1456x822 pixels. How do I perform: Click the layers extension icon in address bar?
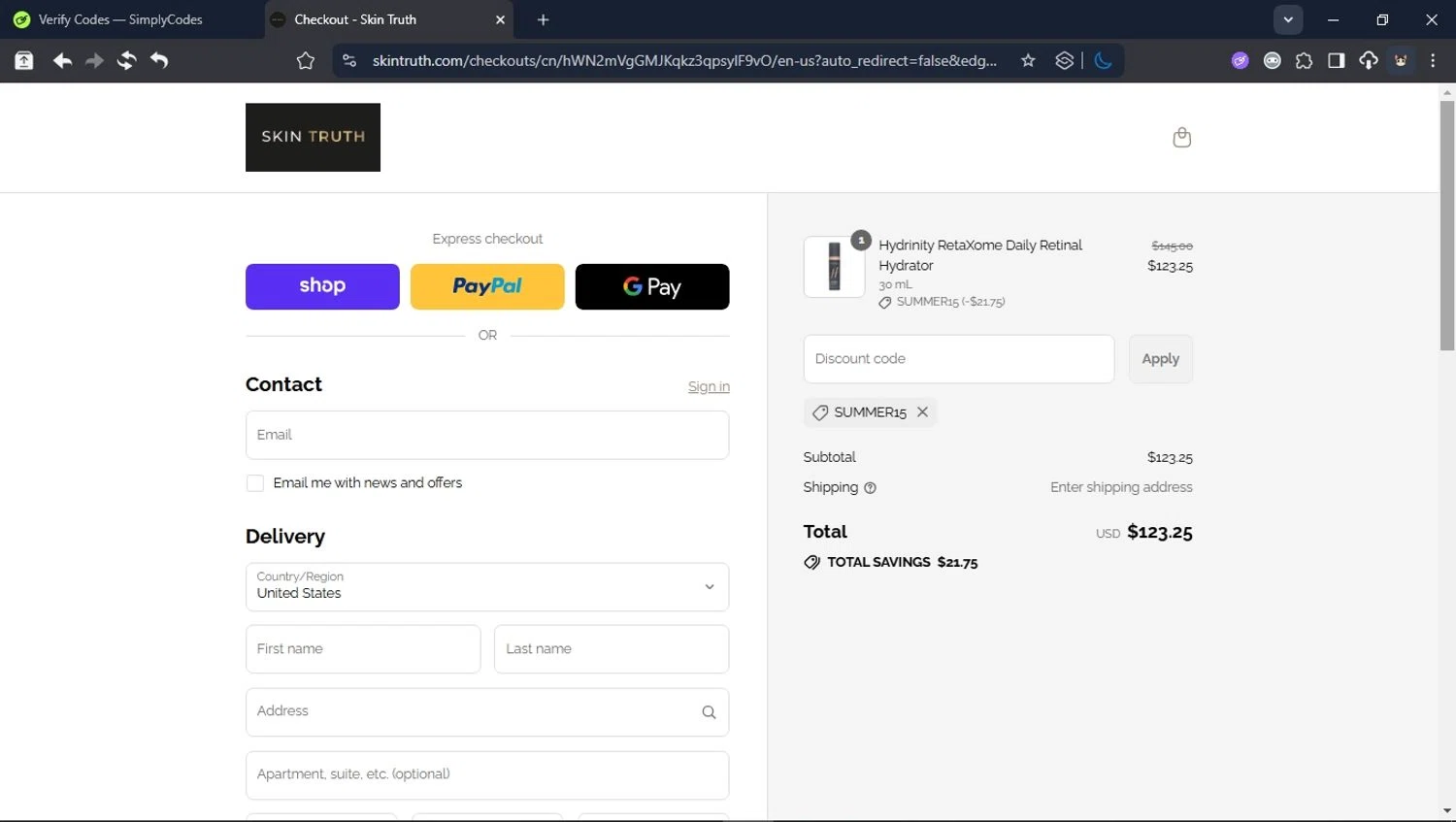[1065, 60]
